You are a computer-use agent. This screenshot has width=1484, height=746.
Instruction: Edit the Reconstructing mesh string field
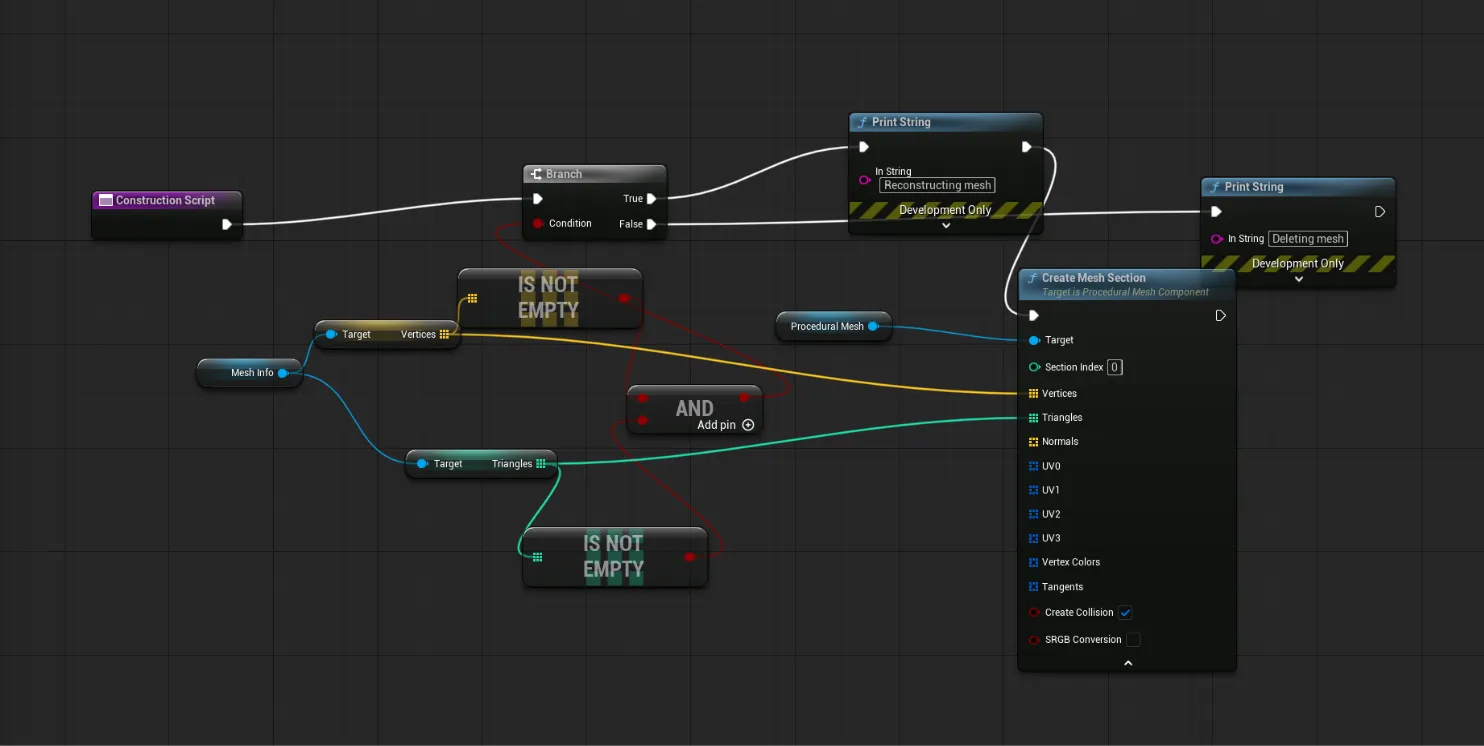tap(937, 185)
